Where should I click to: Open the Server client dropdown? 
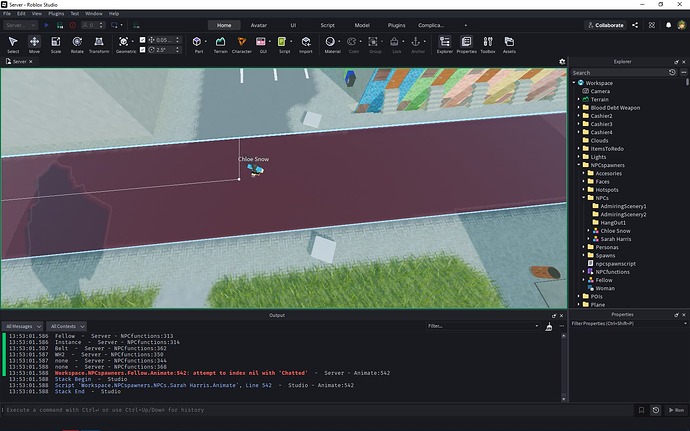point(20,25)
